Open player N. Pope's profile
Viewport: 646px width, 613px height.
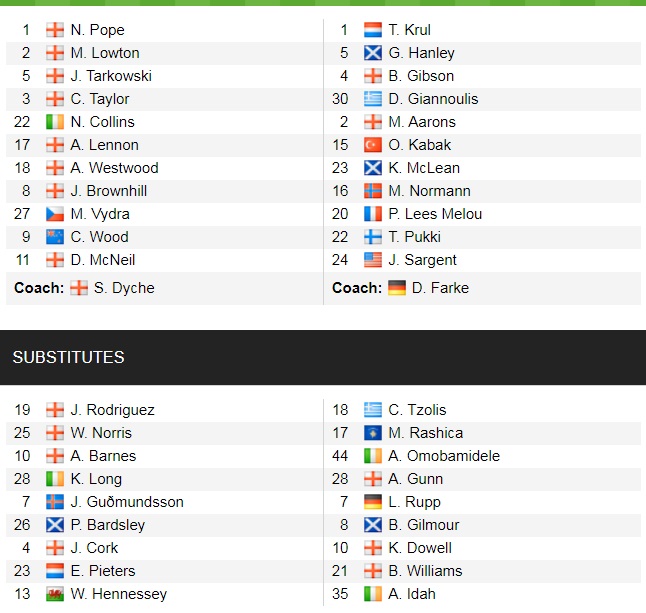coord(97,30)
